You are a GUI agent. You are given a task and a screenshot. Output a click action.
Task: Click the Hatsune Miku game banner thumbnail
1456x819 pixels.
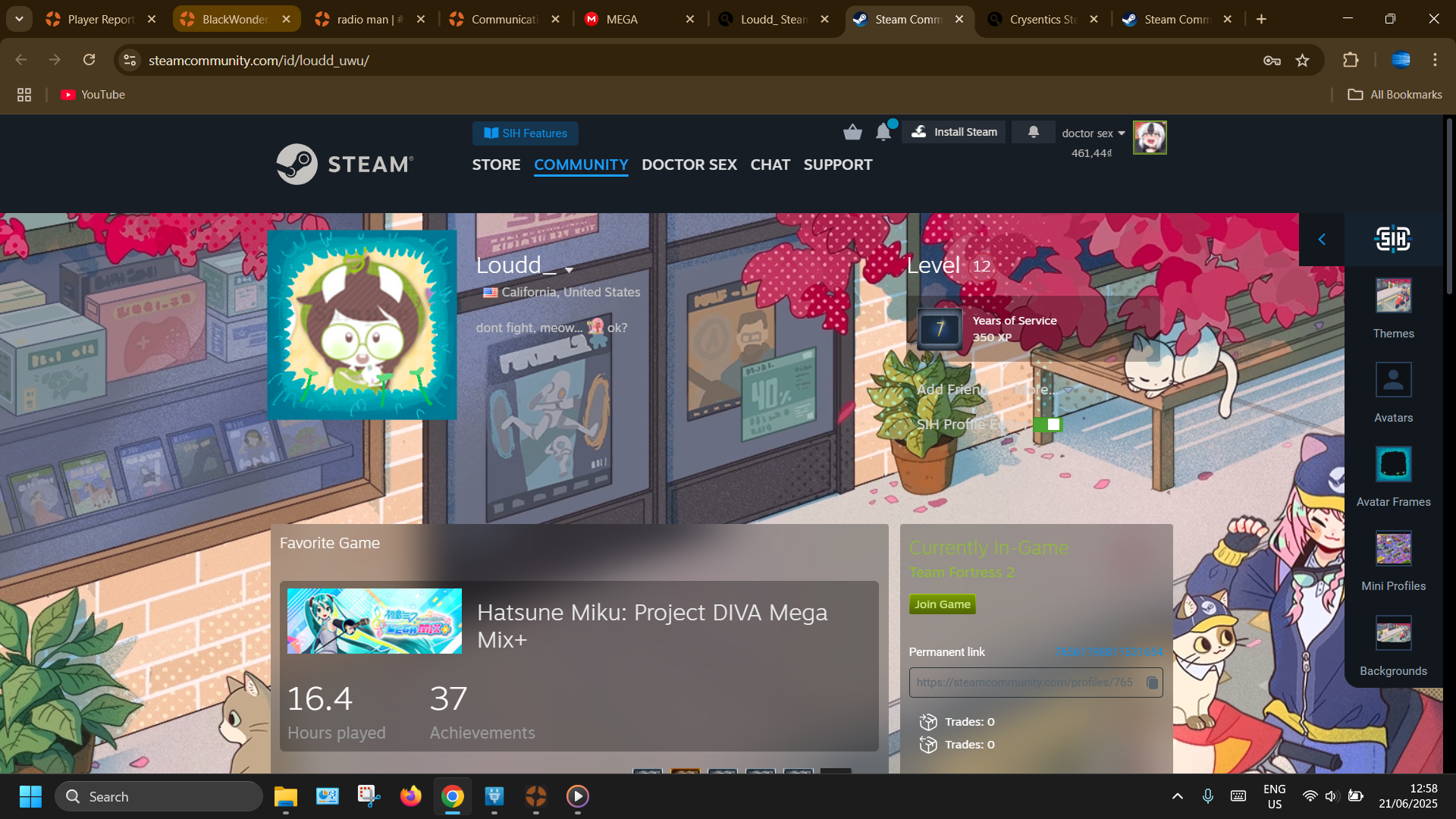(x=375, y=621)
